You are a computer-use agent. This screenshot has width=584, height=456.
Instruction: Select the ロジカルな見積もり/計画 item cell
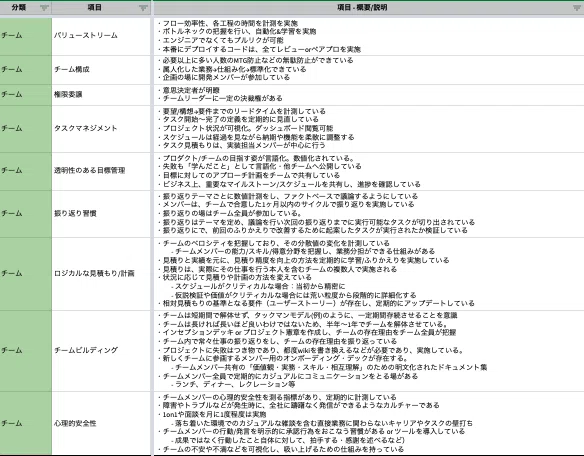tap(101, 274)
